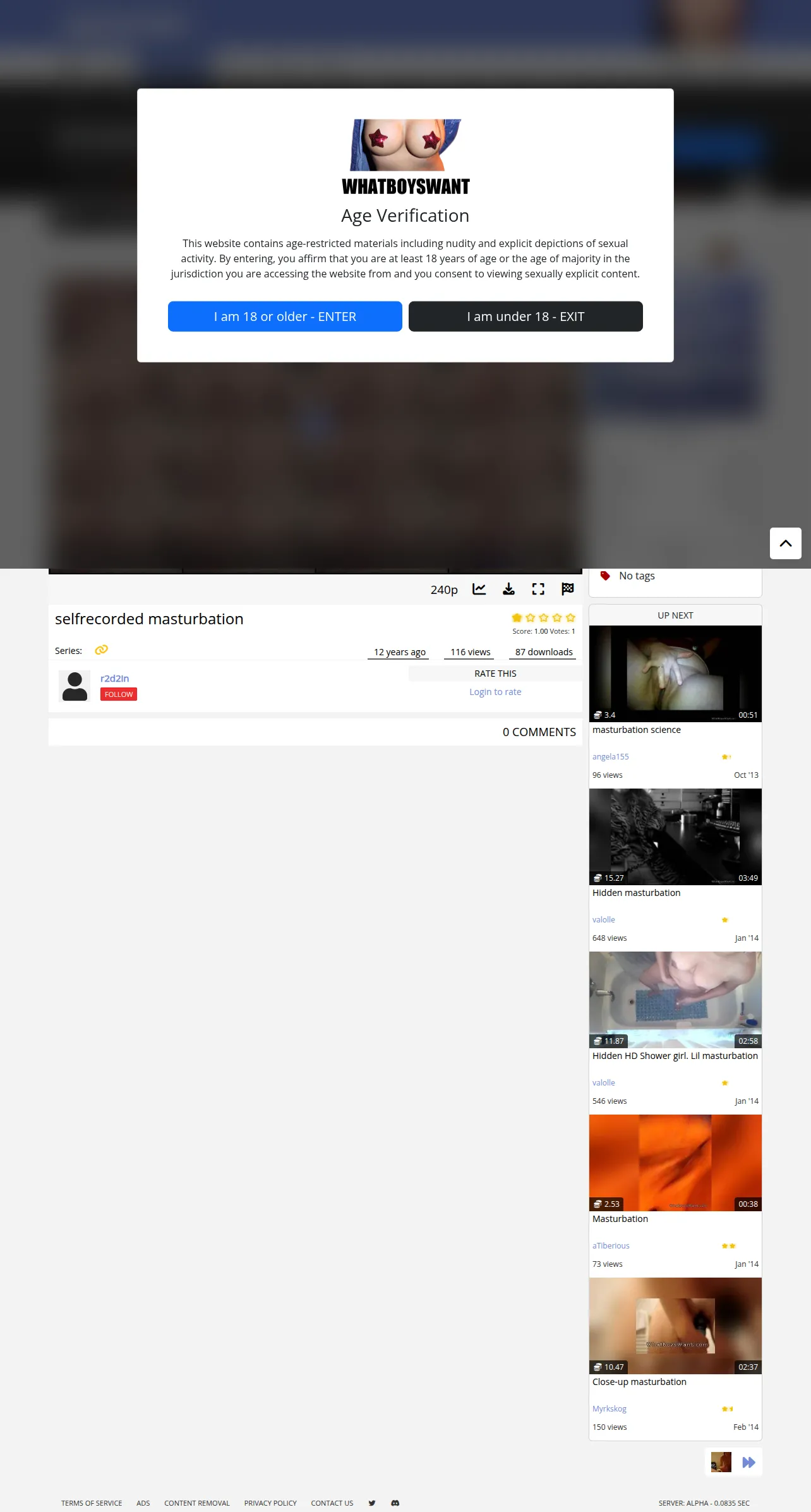
Task: Open the Content Removal footer link
Action: (x=197, y=1503)
